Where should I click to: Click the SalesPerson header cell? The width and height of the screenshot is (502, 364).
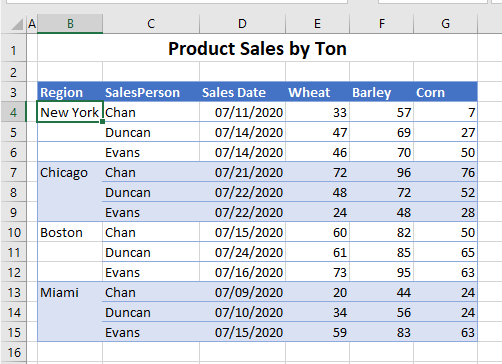(151, 92)
